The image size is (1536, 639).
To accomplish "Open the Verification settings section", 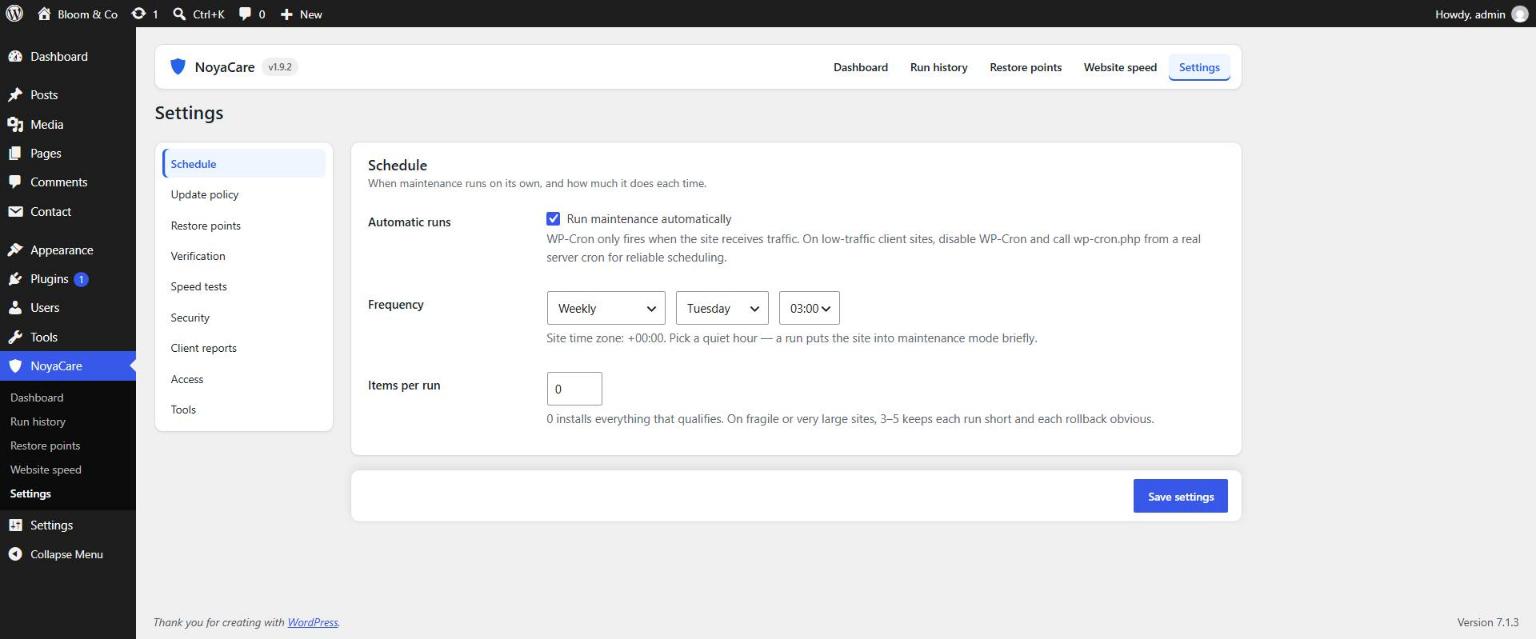I will [244, 256].
